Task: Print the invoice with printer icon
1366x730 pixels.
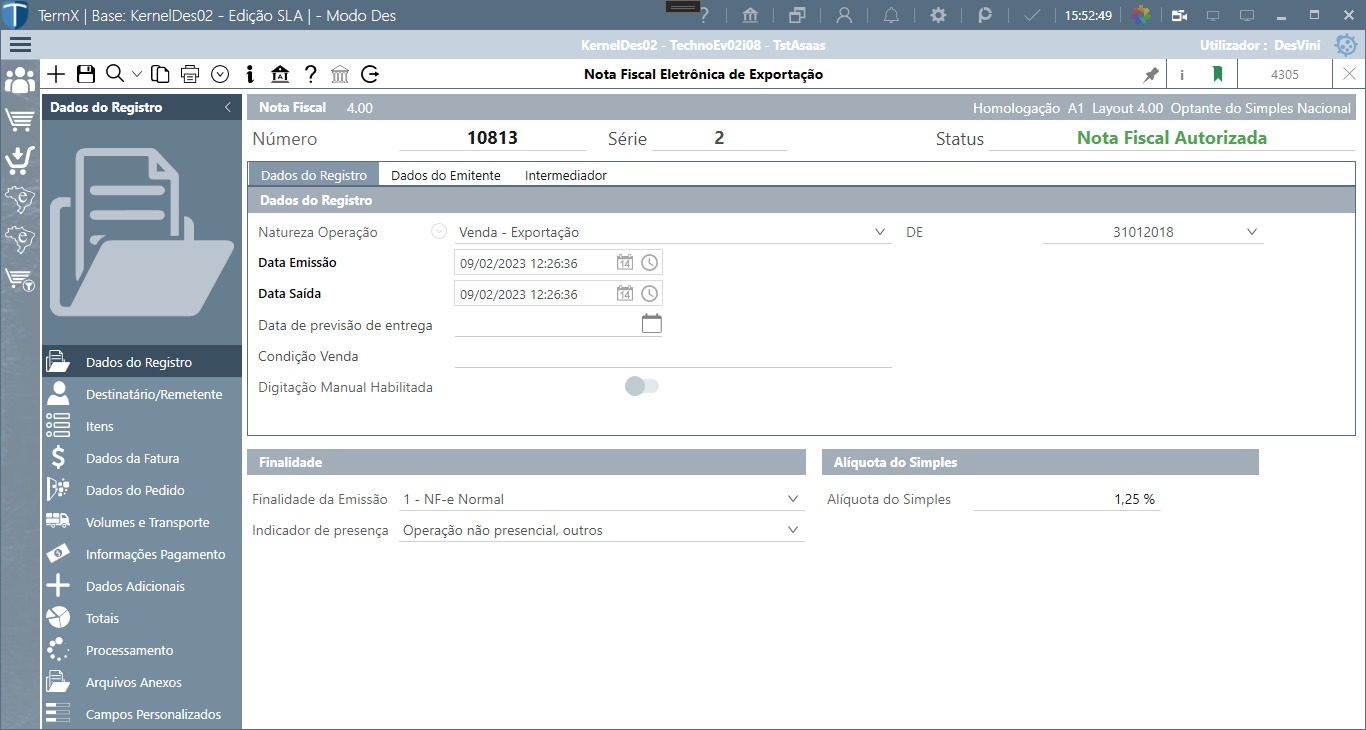Action: [190, 74]
